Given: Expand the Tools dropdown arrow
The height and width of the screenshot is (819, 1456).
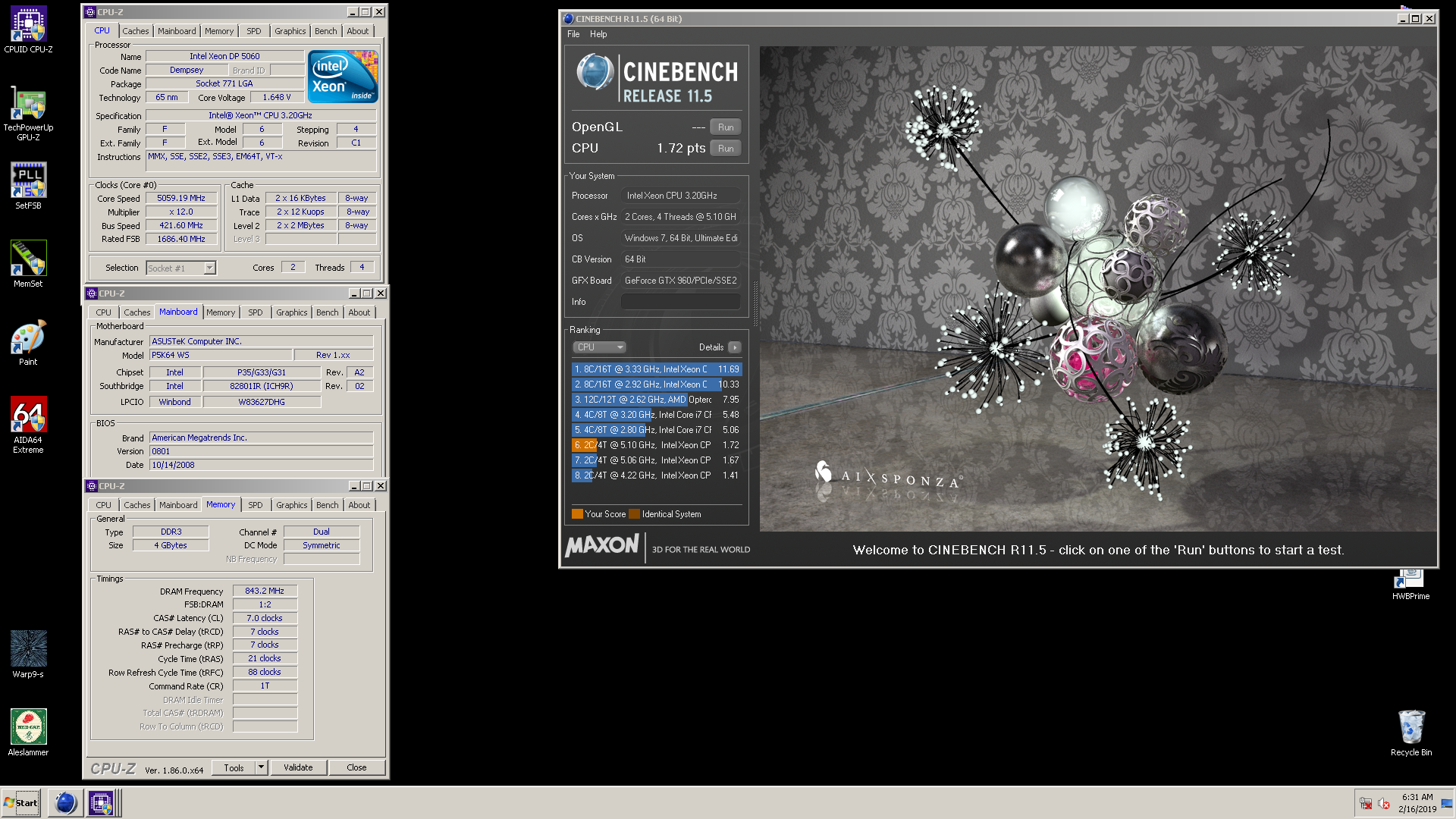Looking at the screenshot, I should [x=261, y=767].
